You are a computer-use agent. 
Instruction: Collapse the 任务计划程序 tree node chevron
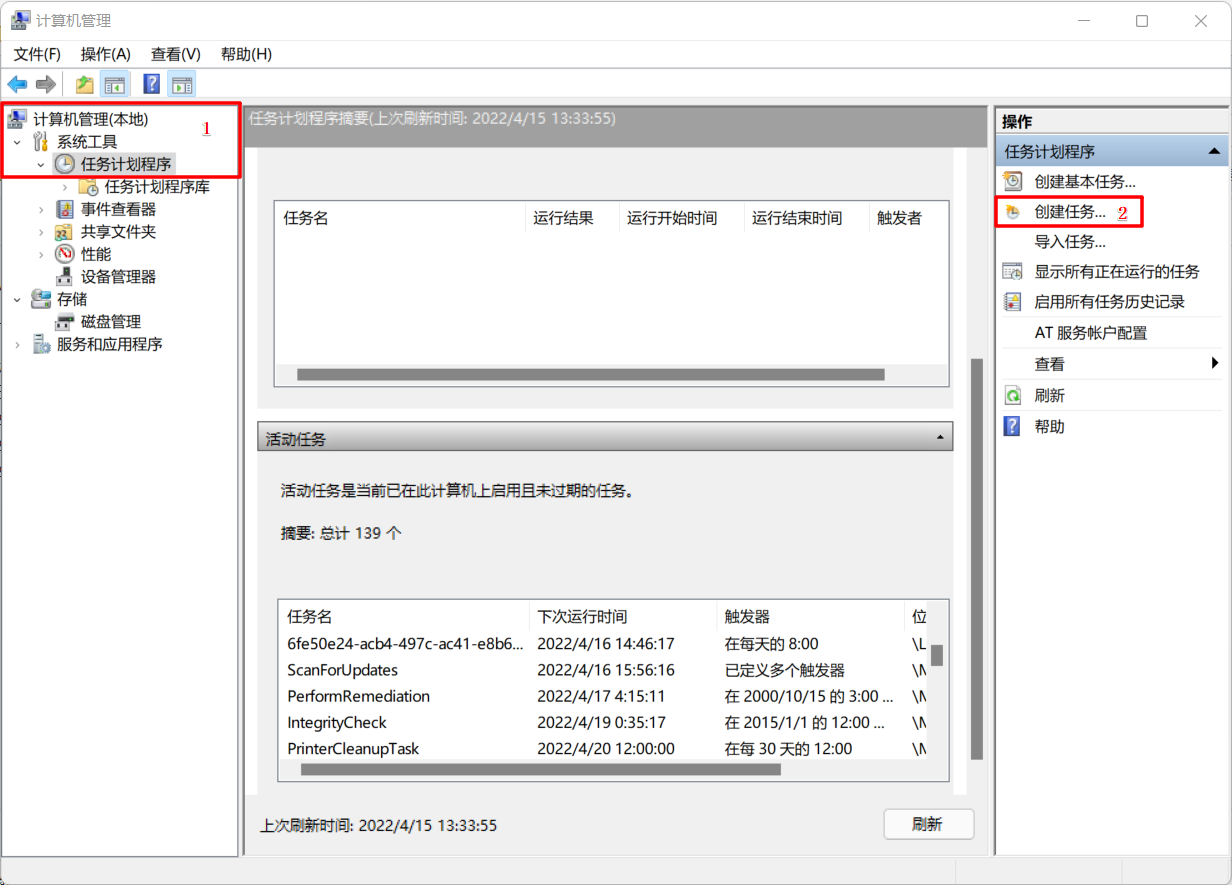tap(41, 164)
